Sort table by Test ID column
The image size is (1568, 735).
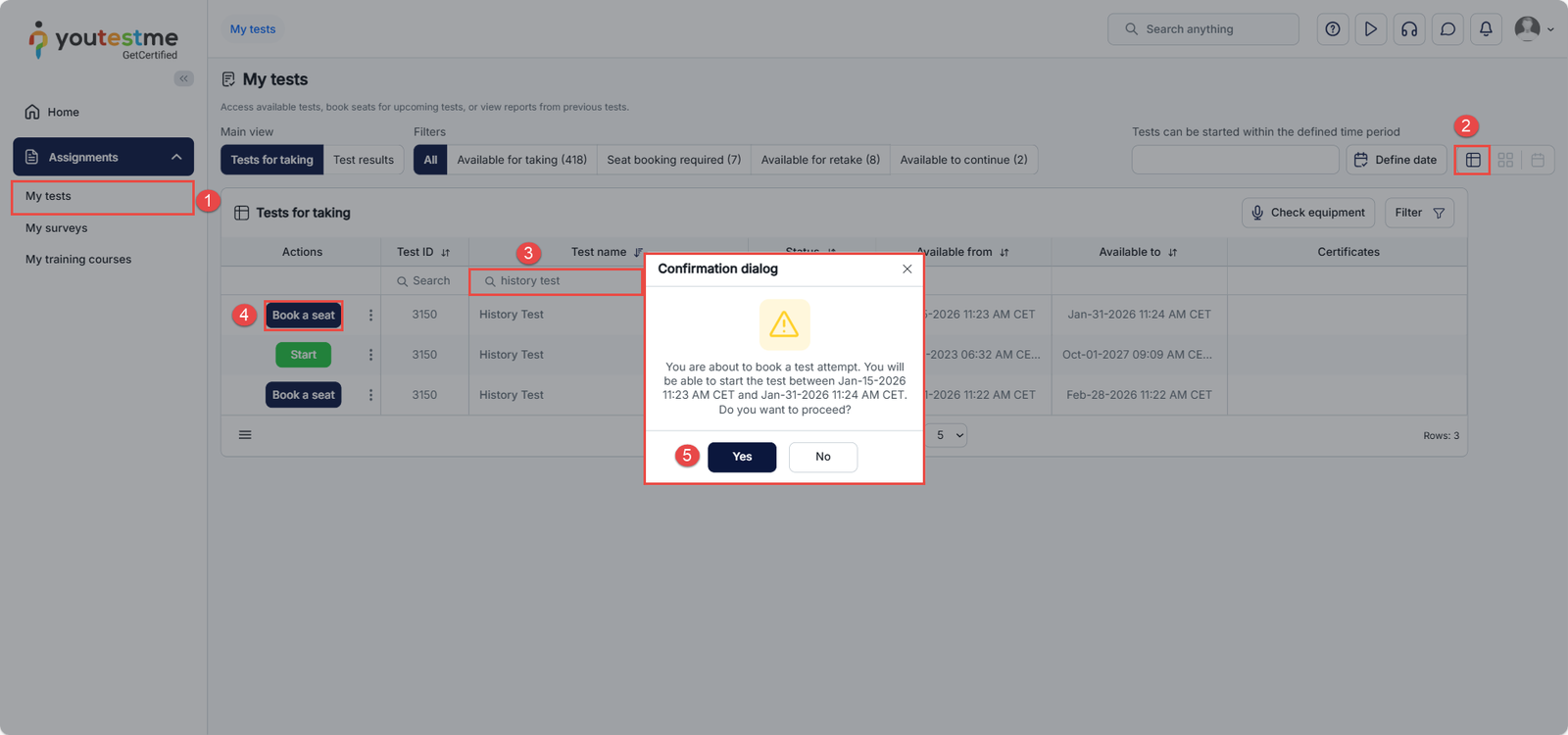point(445,253)
